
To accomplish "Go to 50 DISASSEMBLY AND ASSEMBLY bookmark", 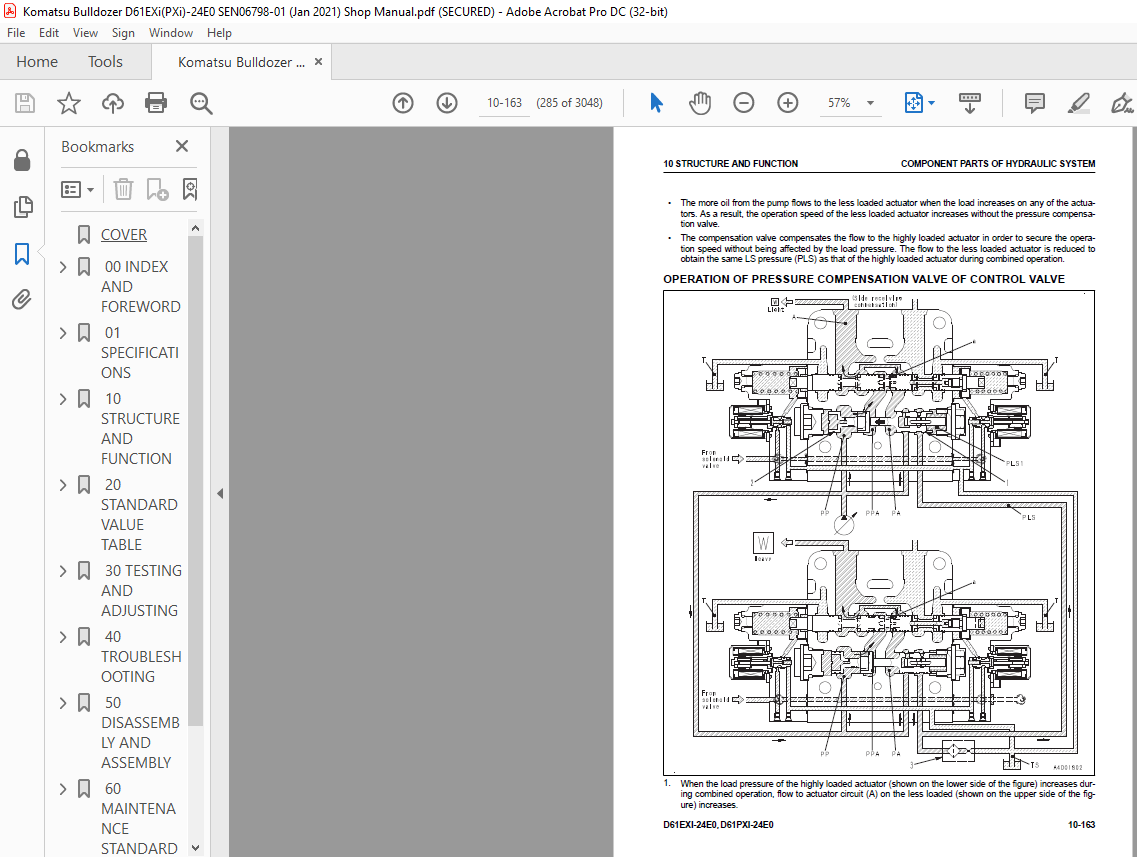I will (x=140, y=733).
